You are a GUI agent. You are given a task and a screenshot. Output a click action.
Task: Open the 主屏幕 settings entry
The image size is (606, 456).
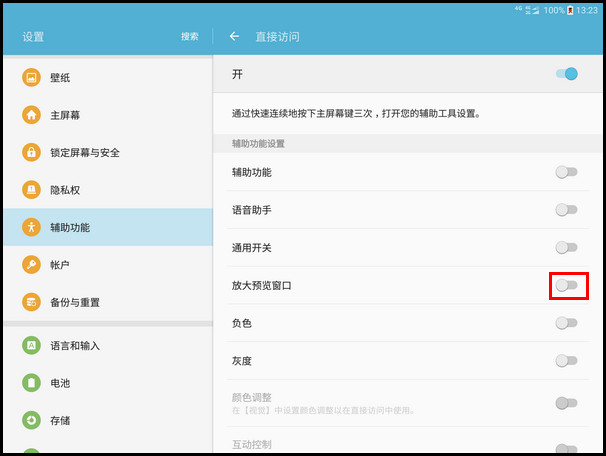[108, 115]
